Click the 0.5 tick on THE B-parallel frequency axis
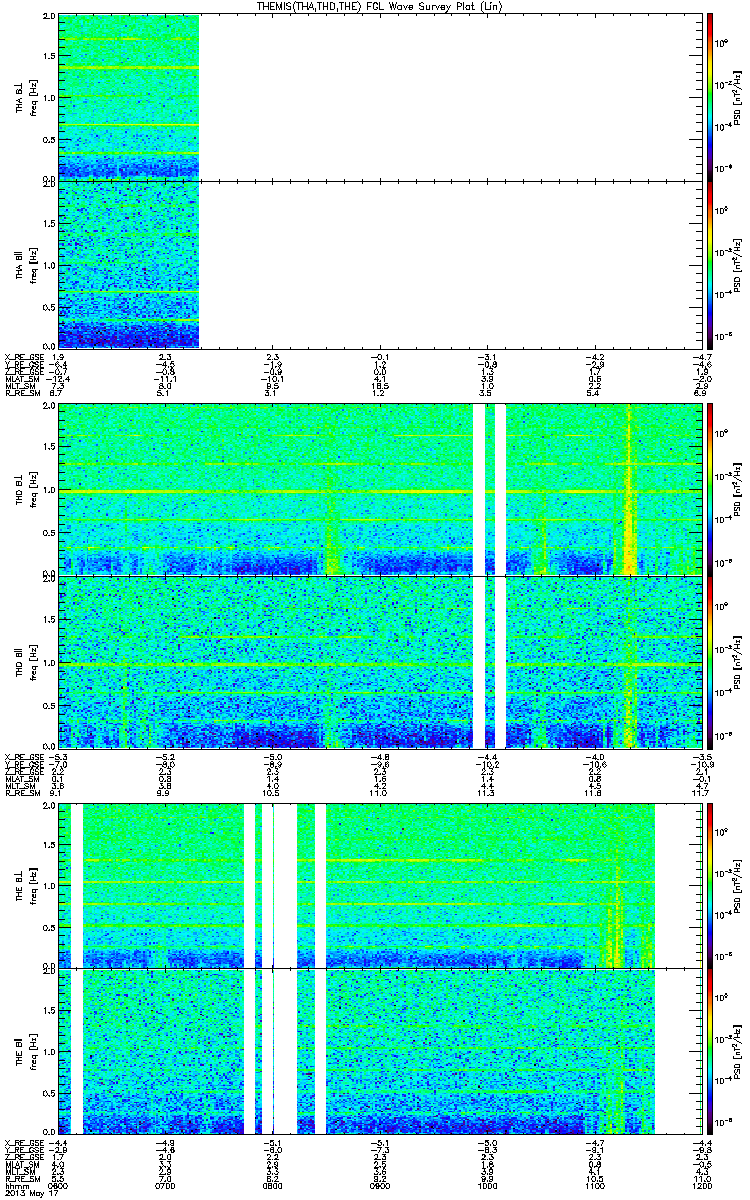 tap(48, 1091)
